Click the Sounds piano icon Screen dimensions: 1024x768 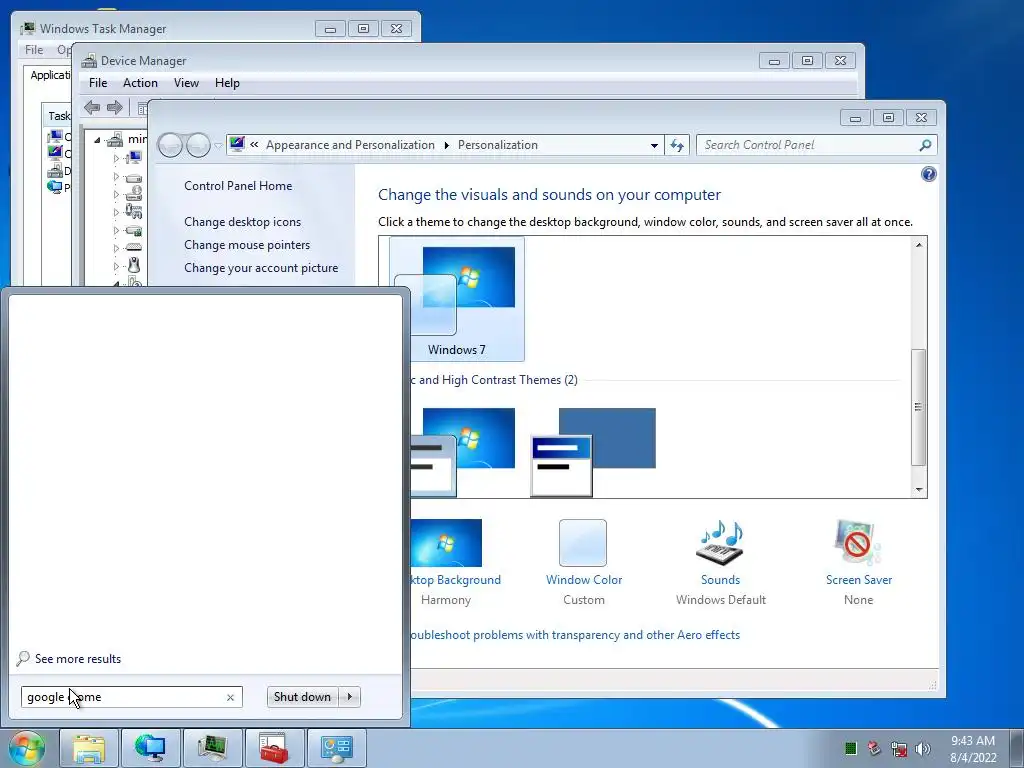(x=720, y=543)
